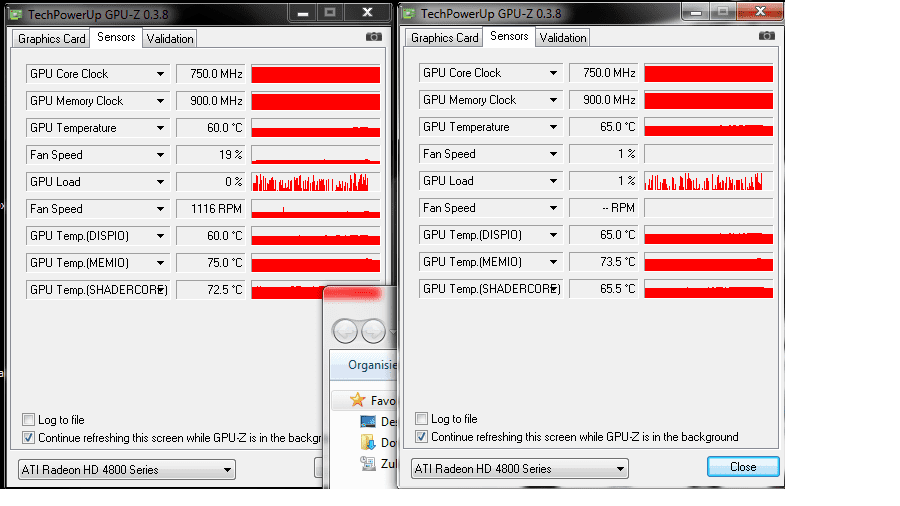The height and width of the screenshot is (506, 900).
Task: Open the recent places icon in Explorer sidebar
Action: 368,463
